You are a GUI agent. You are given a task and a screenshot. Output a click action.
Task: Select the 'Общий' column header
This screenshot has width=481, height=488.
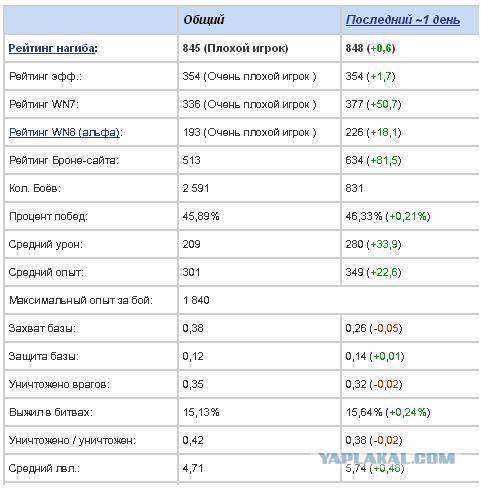pyautogui.click(x=204, y=20)
